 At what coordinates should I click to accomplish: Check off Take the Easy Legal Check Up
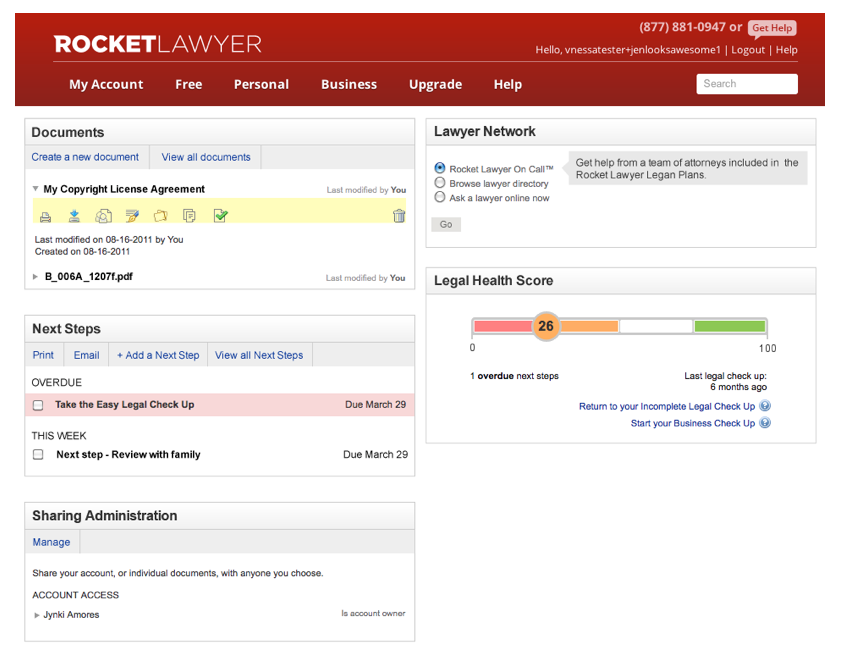[38, 405]
